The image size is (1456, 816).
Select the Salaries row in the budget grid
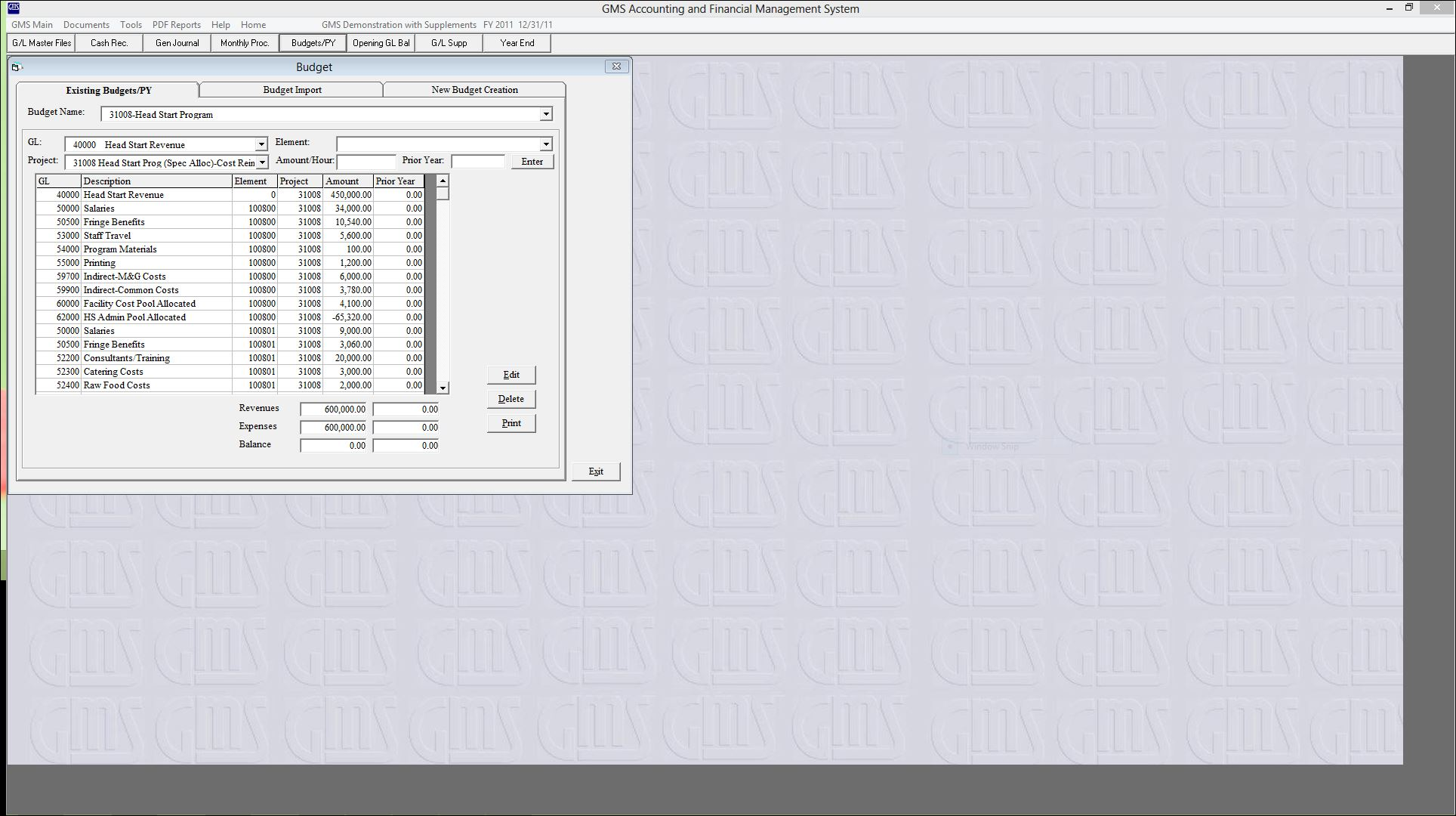(x=151, y=208)
